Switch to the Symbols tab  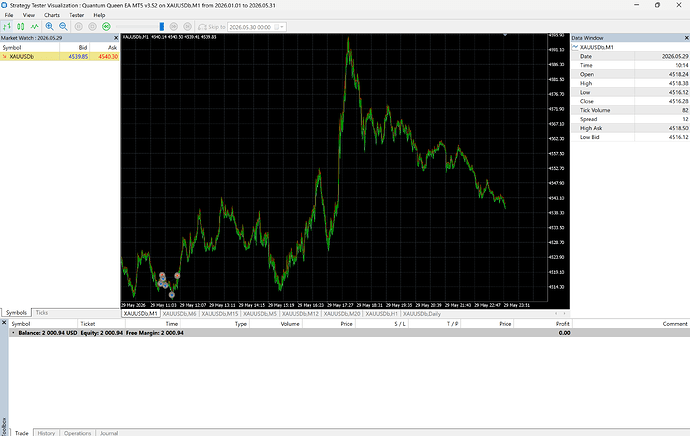[x=16, y=312]
